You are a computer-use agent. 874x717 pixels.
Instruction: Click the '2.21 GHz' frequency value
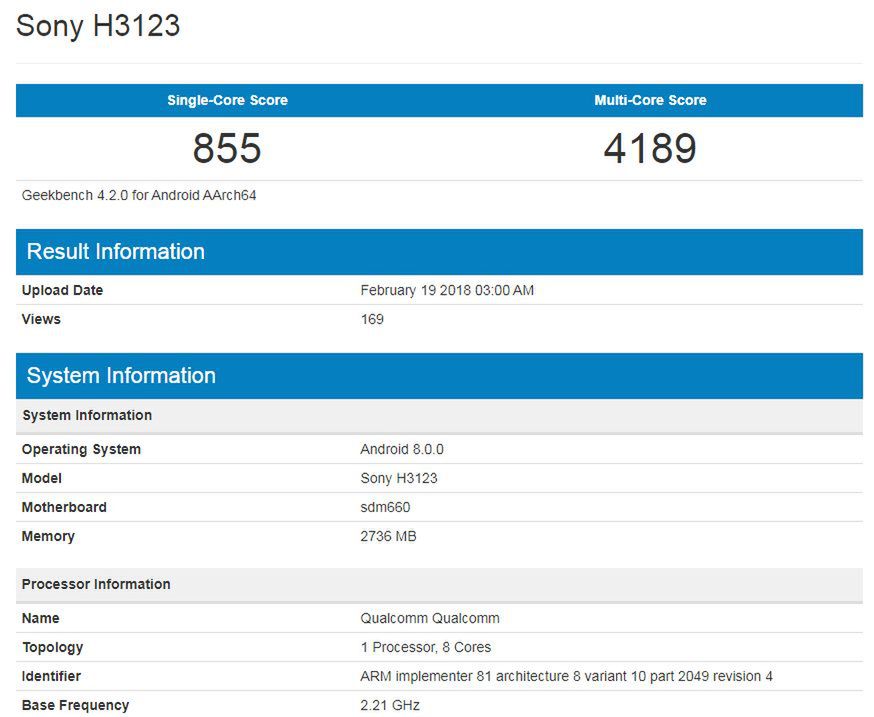tap(390, 705)
